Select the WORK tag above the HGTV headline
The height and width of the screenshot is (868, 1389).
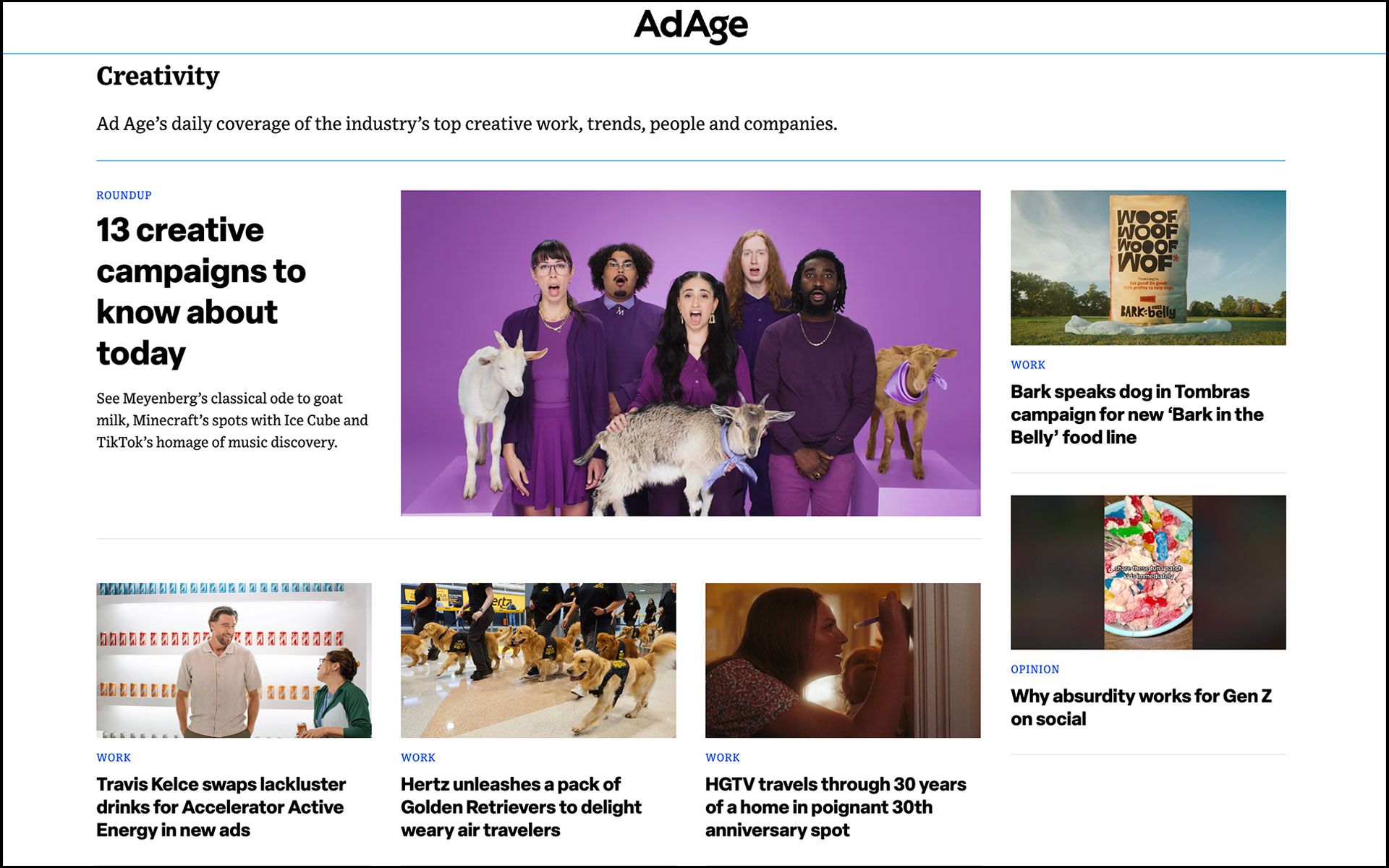(x=722, y=758)
